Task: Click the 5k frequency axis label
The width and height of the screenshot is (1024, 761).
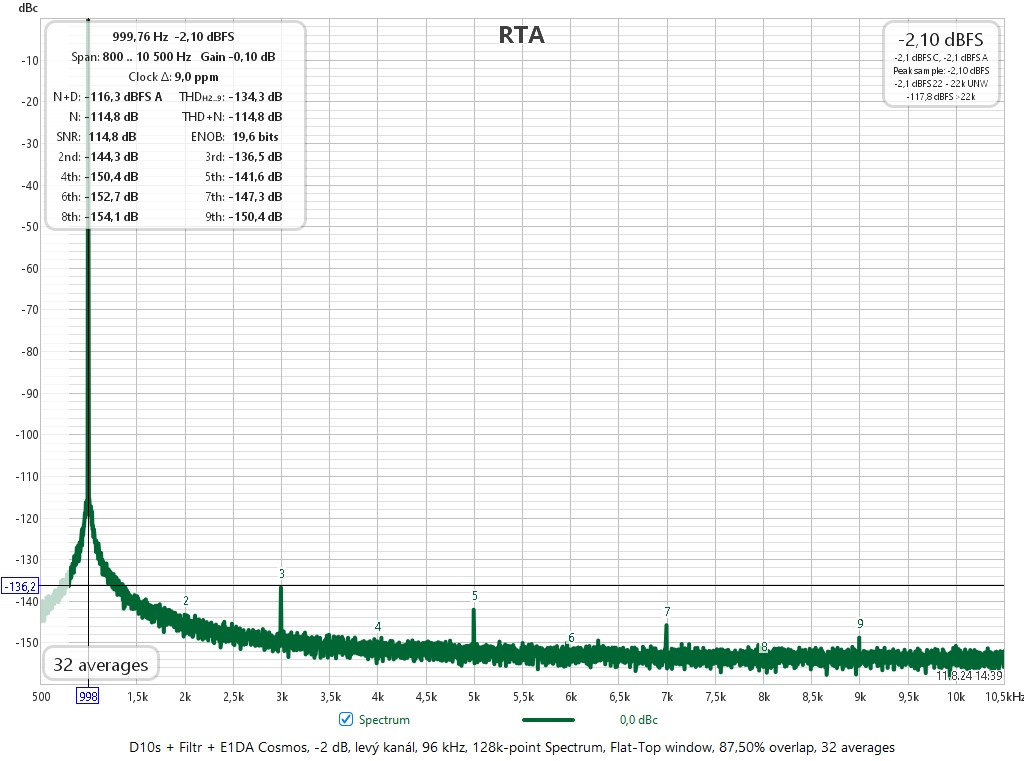Action: [x=474, y=697]
